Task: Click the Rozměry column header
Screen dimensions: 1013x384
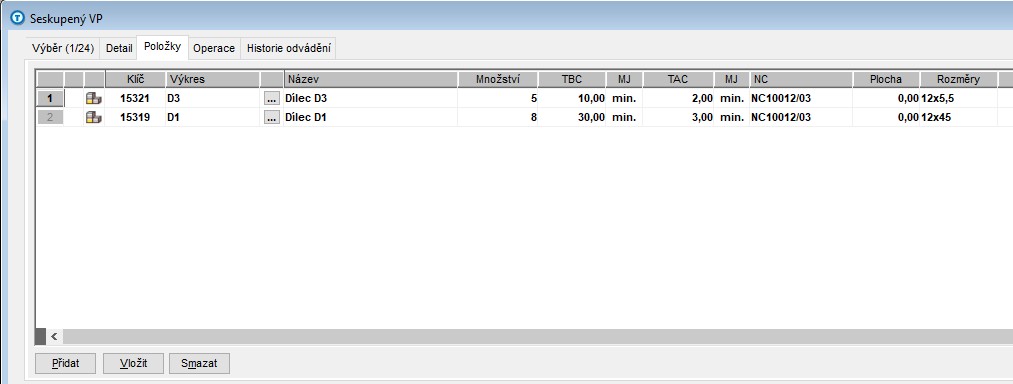Action: [959, 80]
